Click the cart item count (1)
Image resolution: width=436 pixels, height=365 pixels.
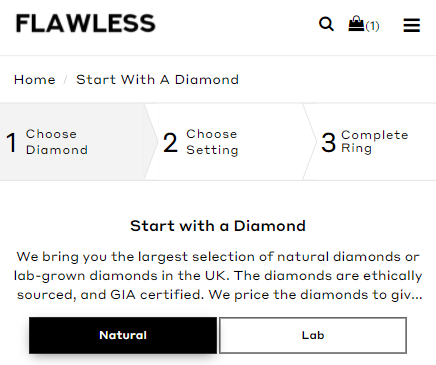click(x=372, y=26)
